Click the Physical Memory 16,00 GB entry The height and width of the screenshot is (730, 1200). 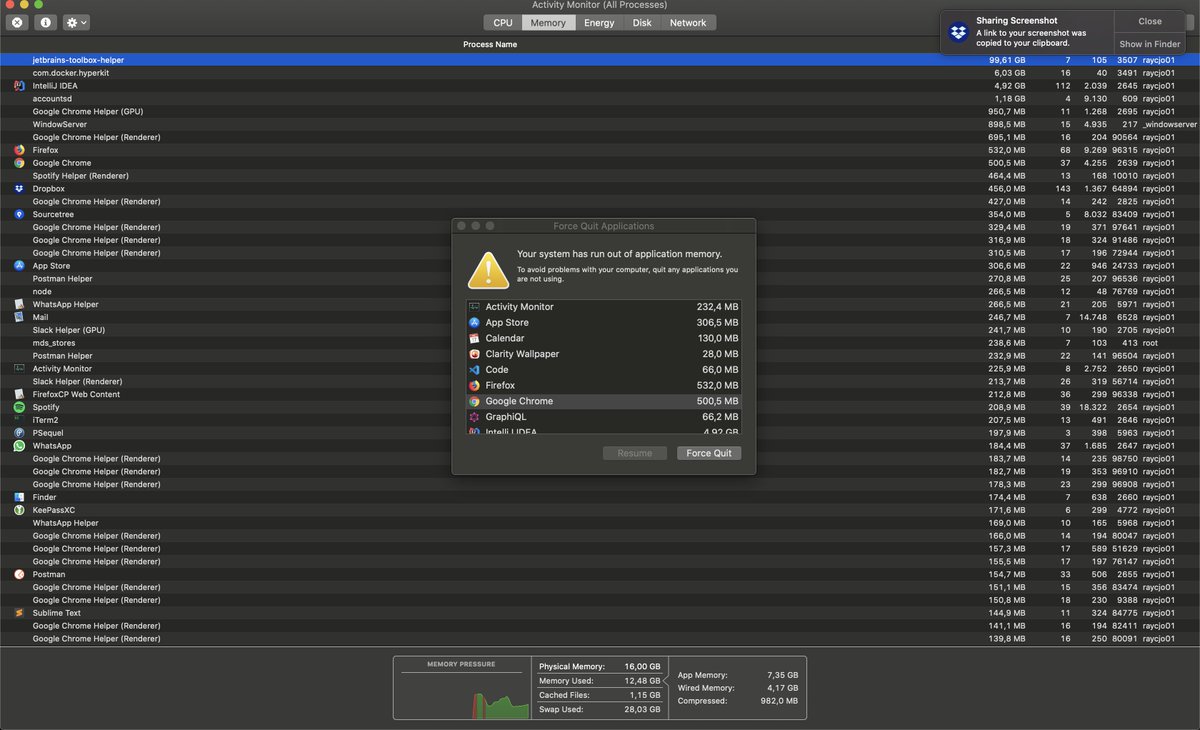pos(600,667)
